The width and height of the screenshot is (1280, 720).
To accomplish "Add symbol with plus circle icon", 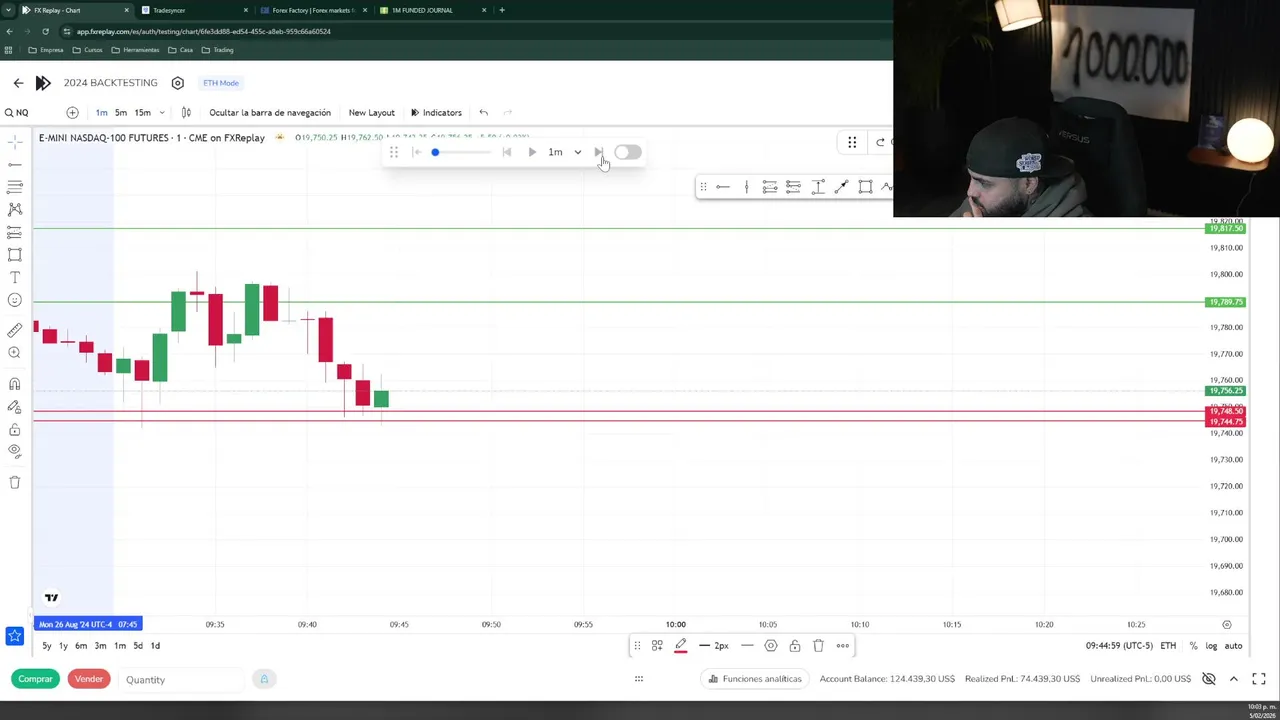I will (72, 112).
